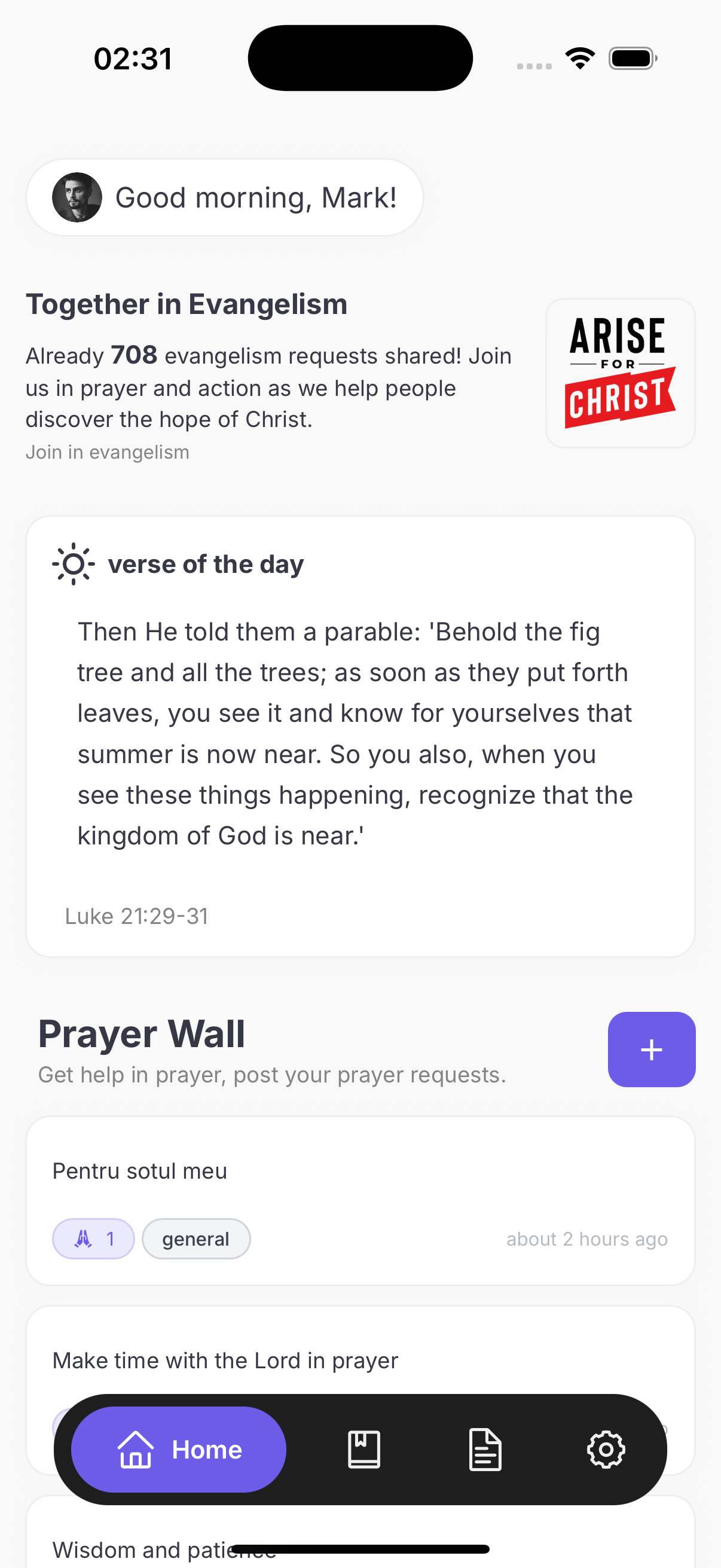Open the verse of the day text
Screen dimensions: 721x1568
[x=356, y=734]
